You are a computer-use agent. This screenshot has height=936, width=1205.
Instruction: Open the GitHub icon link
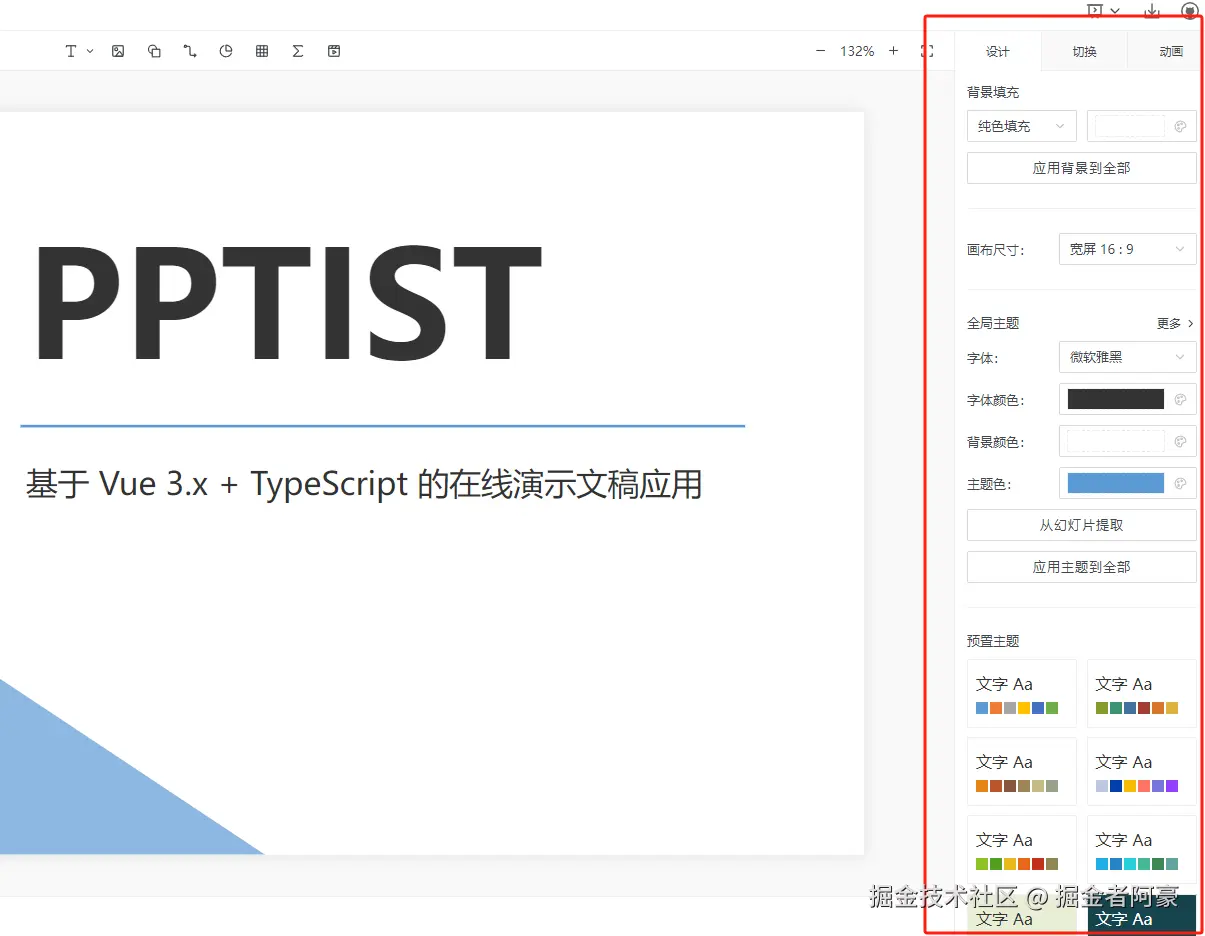coord(1189,10)
